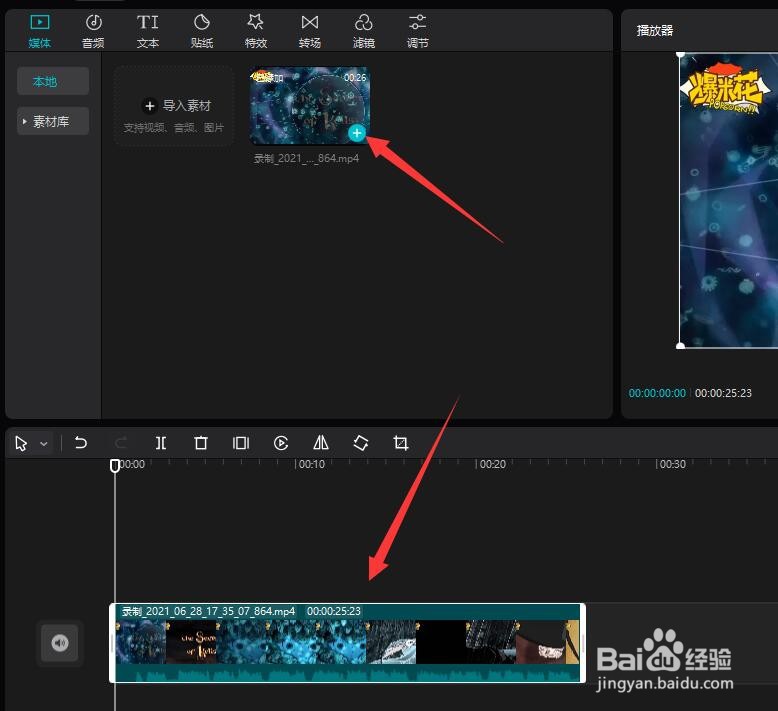Image resolution: width=778 pixels, height=711 pixels.
Task: Select the timeline clip 录制_2021_06_28_17_35_07_864.mp4
Action: (x=347, y=643)
